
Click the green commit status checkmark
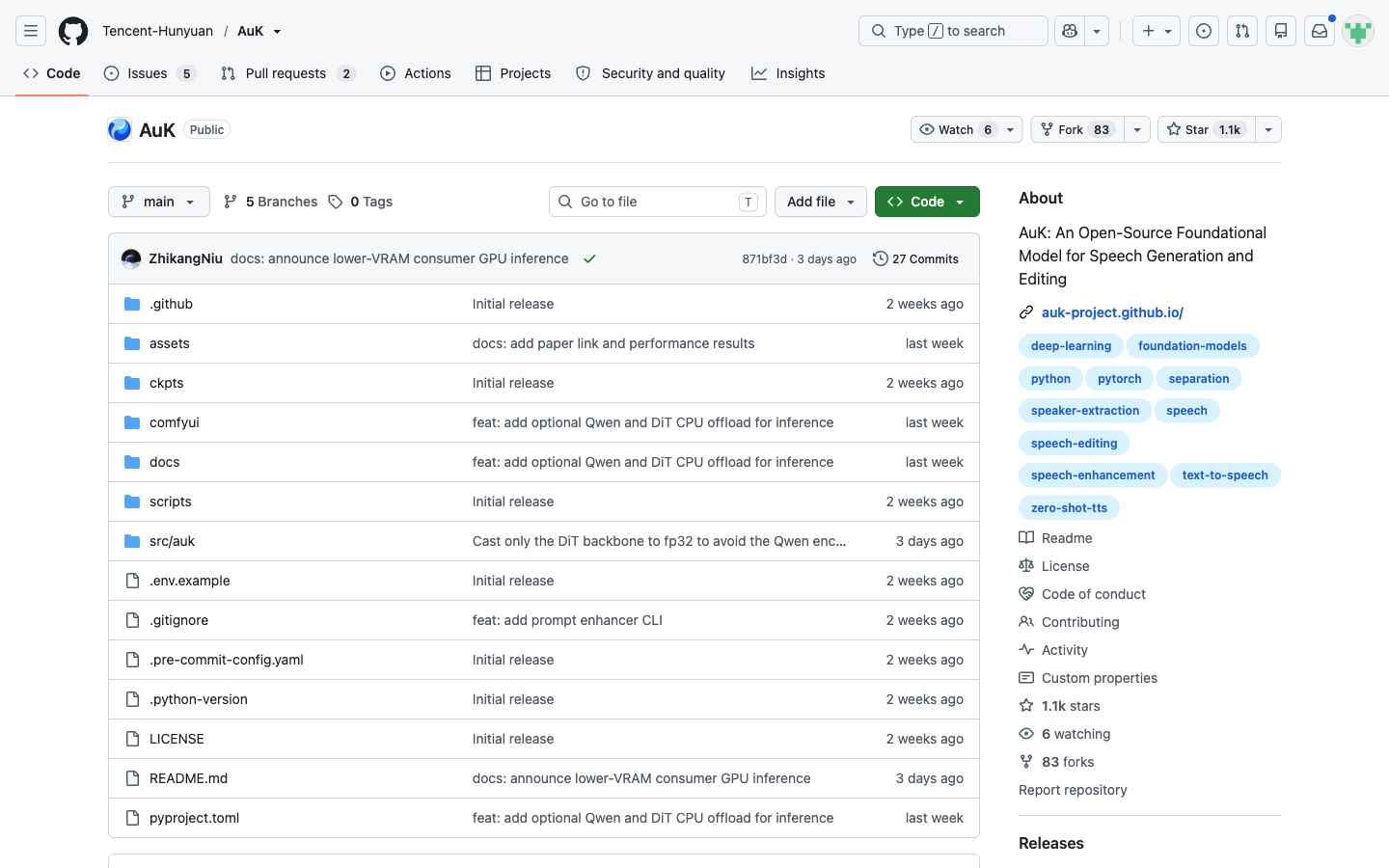pyautogui.click(x=589, y=258)
